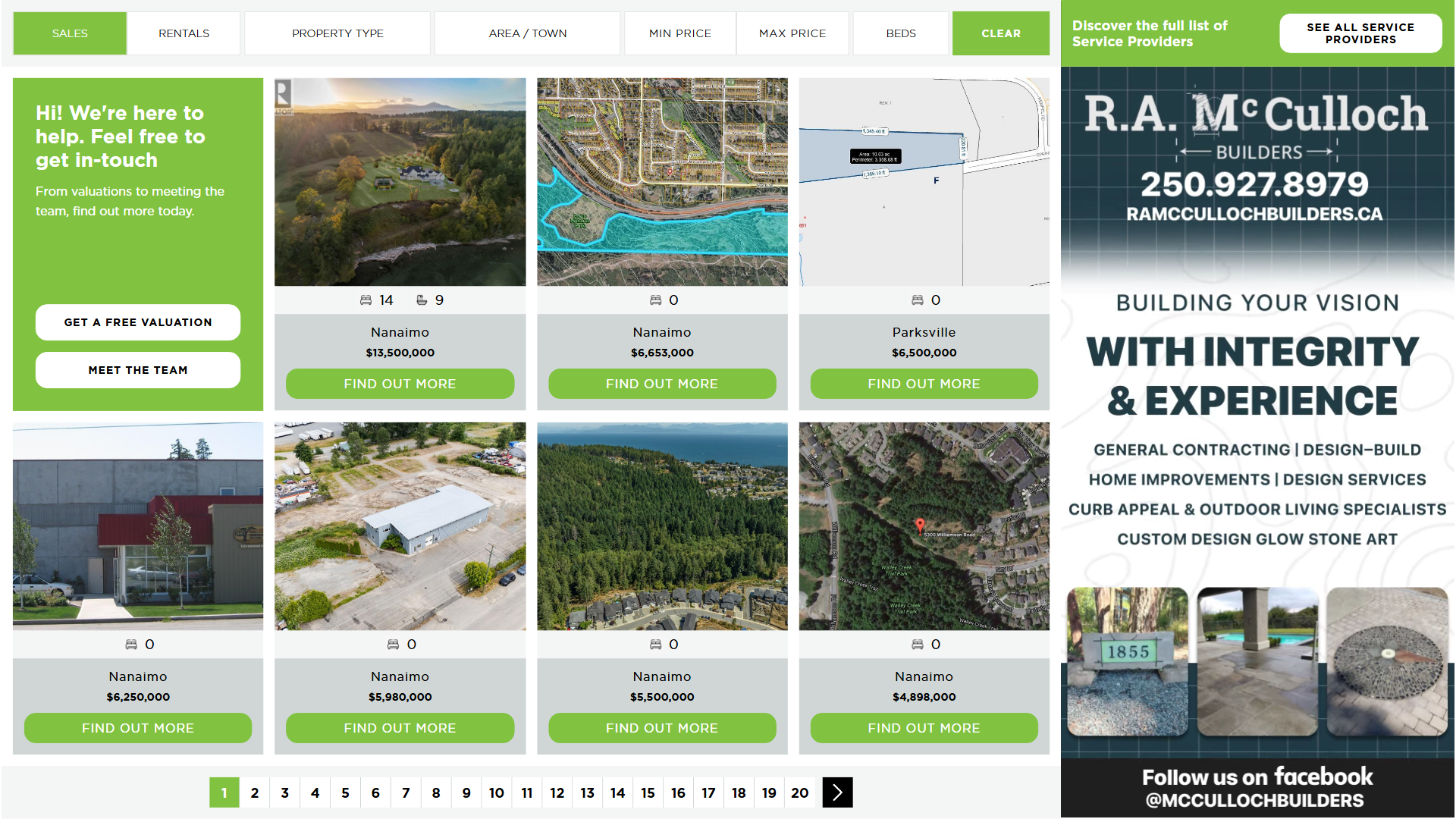The height and width of the screenshot is (819, 1456).
Task: Click Get a Free Valuation button
Action: coord(138,322)
